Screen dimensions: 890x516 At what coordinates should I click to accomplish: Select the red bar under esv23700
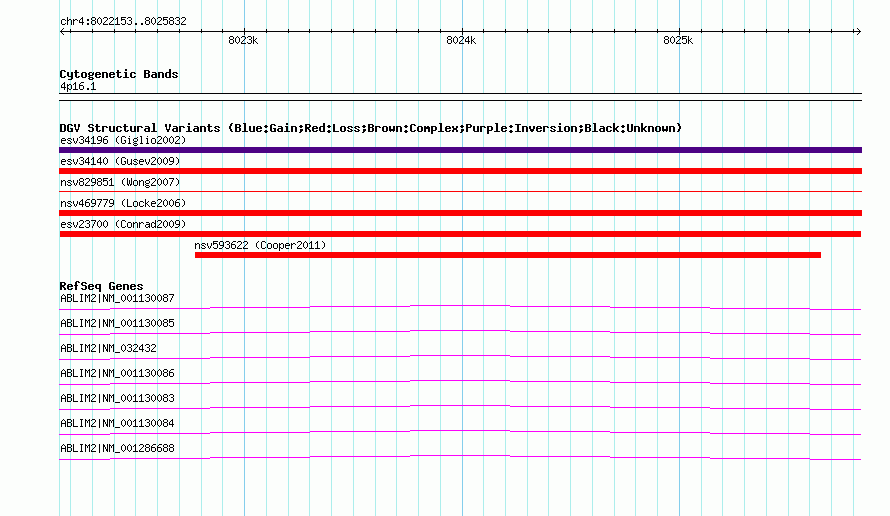pos(460,234)
